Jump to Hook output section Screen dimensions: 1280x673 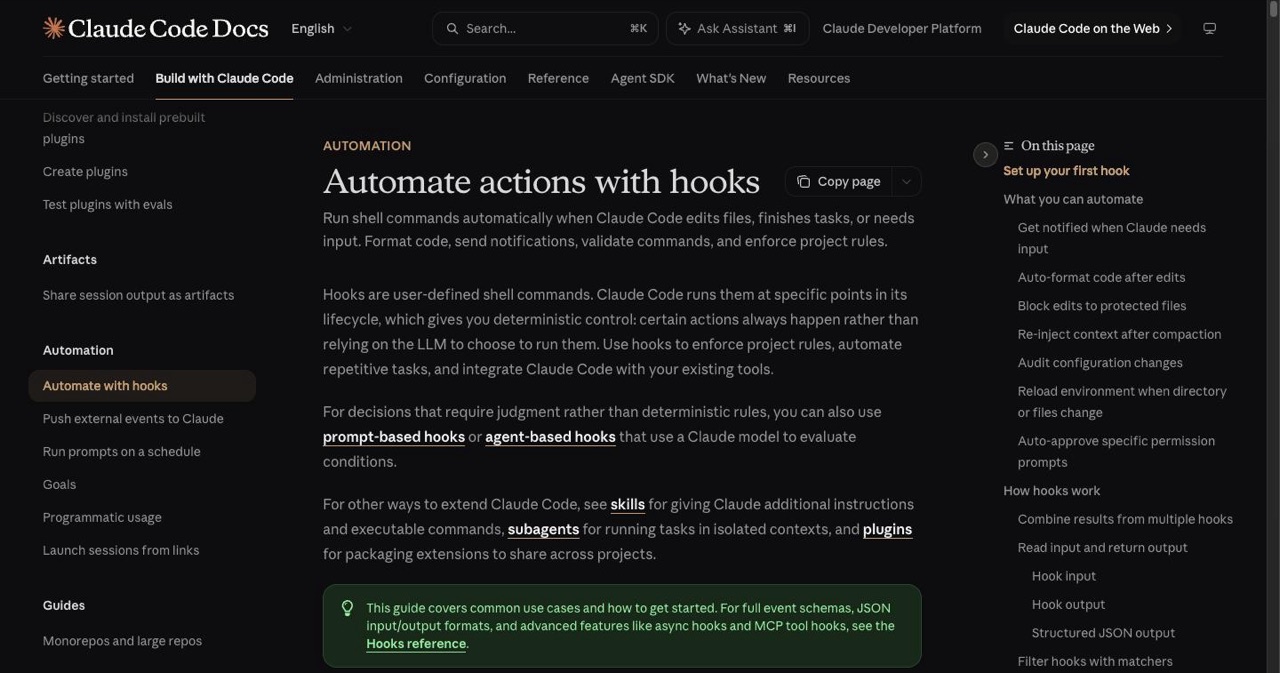click(x=1068, y=605)
